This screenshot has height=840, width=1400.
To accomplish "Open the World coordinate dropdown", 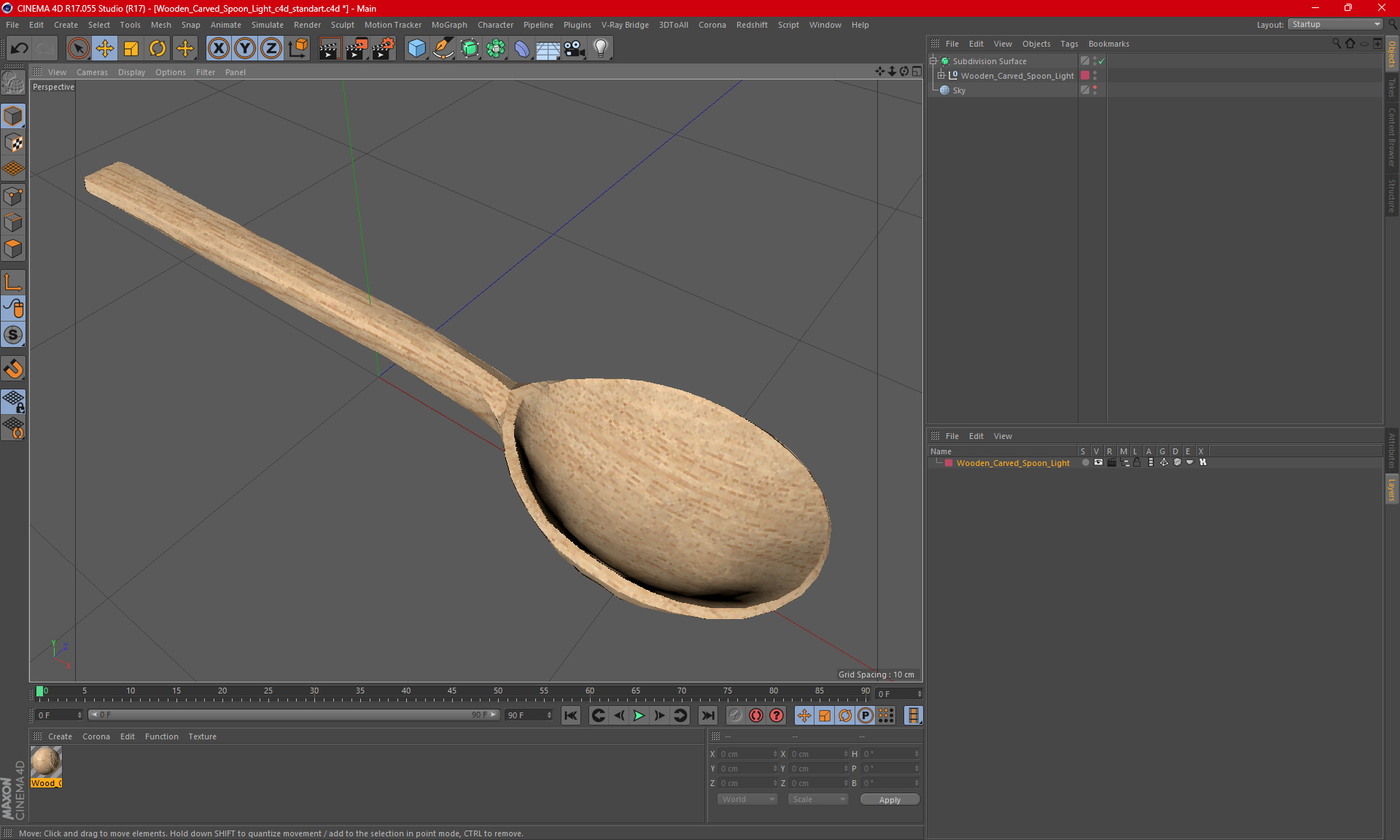I will click(x=748, y=799).
